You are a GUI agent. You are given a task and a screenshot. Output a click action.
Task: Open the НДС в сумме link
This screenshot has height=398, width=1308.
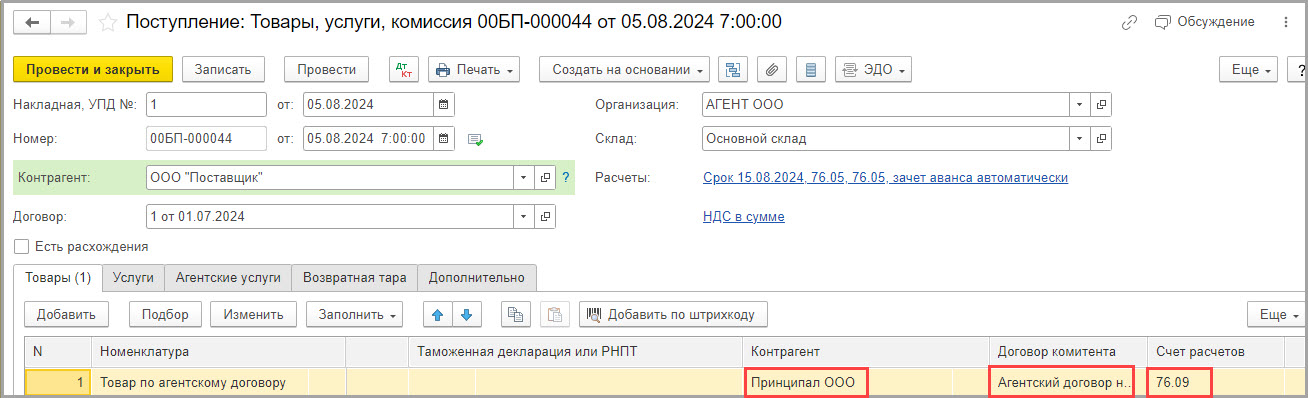(x=744, y=216)
